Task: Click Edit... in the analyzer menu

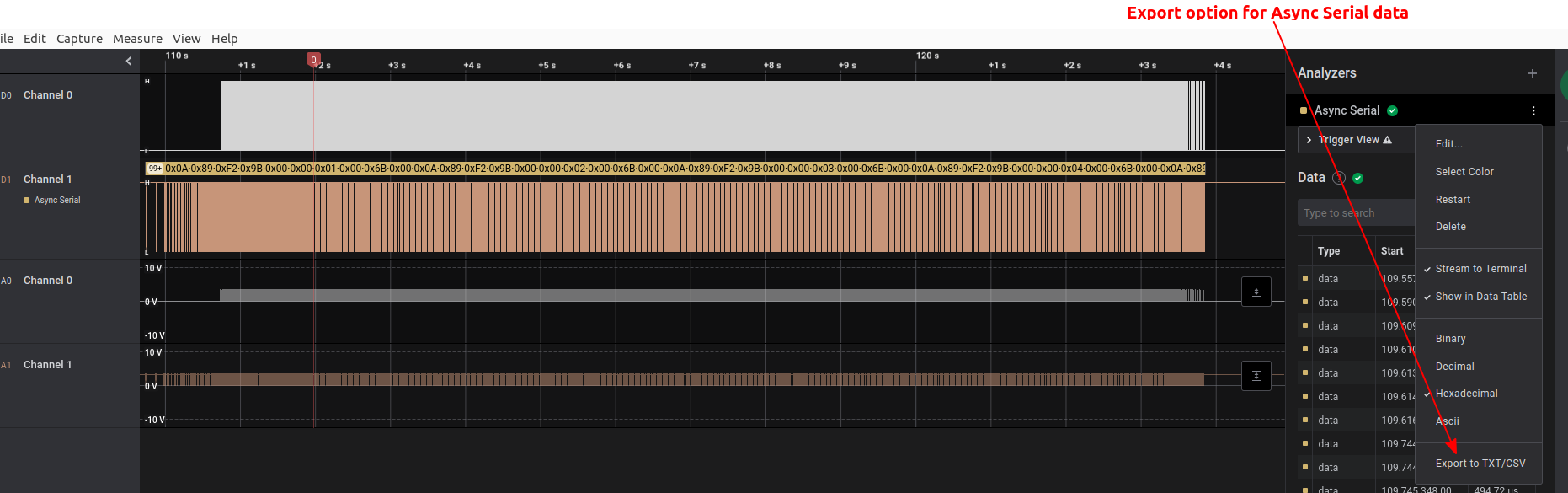Action: [1448, 144]
